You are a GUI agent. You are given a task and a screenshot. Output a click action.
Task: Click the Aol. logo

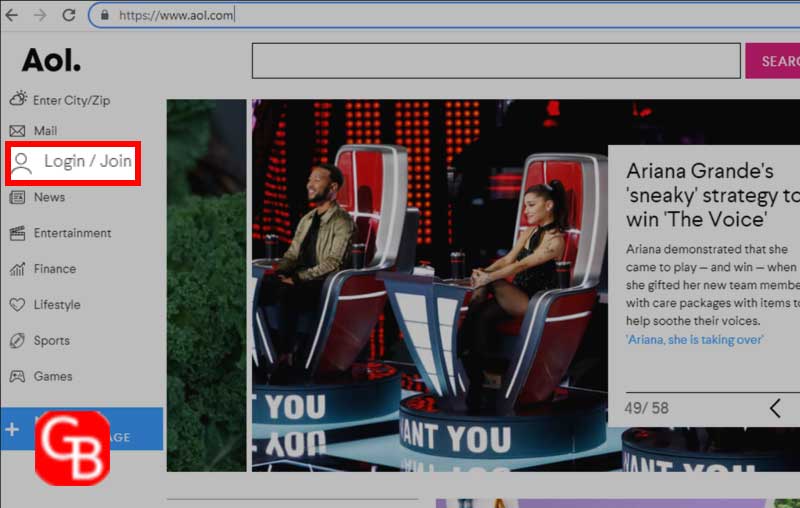[x=51, y=60]
